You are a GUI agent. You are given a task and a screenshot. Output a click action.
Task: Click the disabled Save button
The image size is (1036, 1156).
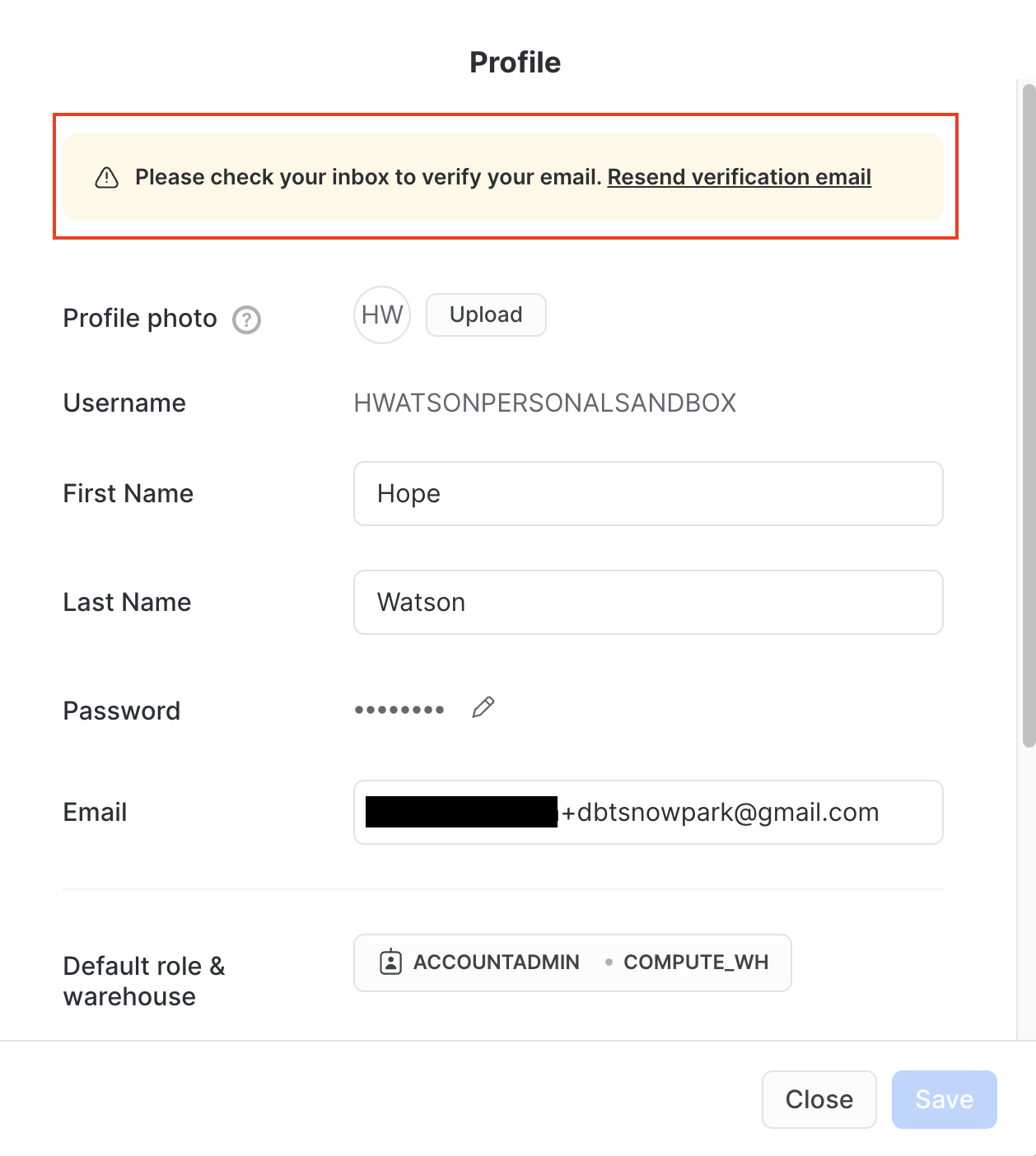[x=944, y=1099]
